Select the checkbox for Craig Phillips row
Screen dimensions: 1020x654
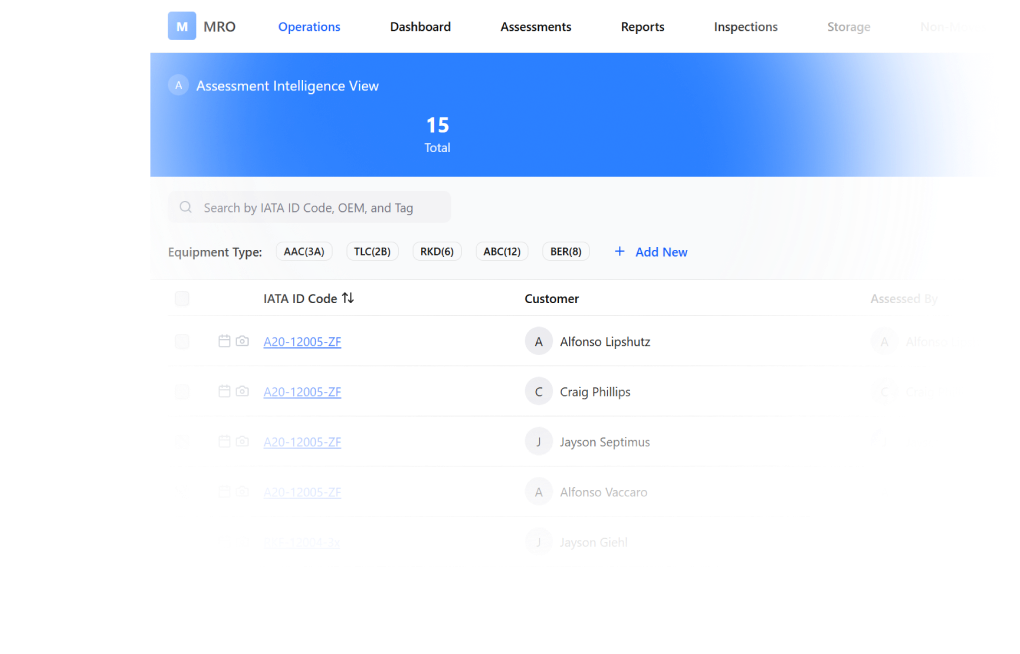coord(182,392)
